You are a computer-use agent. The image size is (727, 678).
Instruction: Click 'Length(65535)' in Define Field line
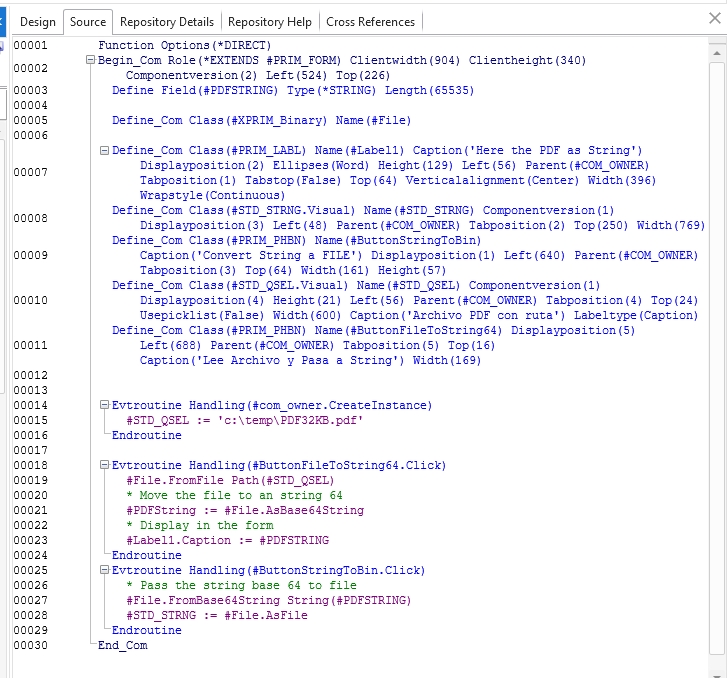tap(429, 90)
